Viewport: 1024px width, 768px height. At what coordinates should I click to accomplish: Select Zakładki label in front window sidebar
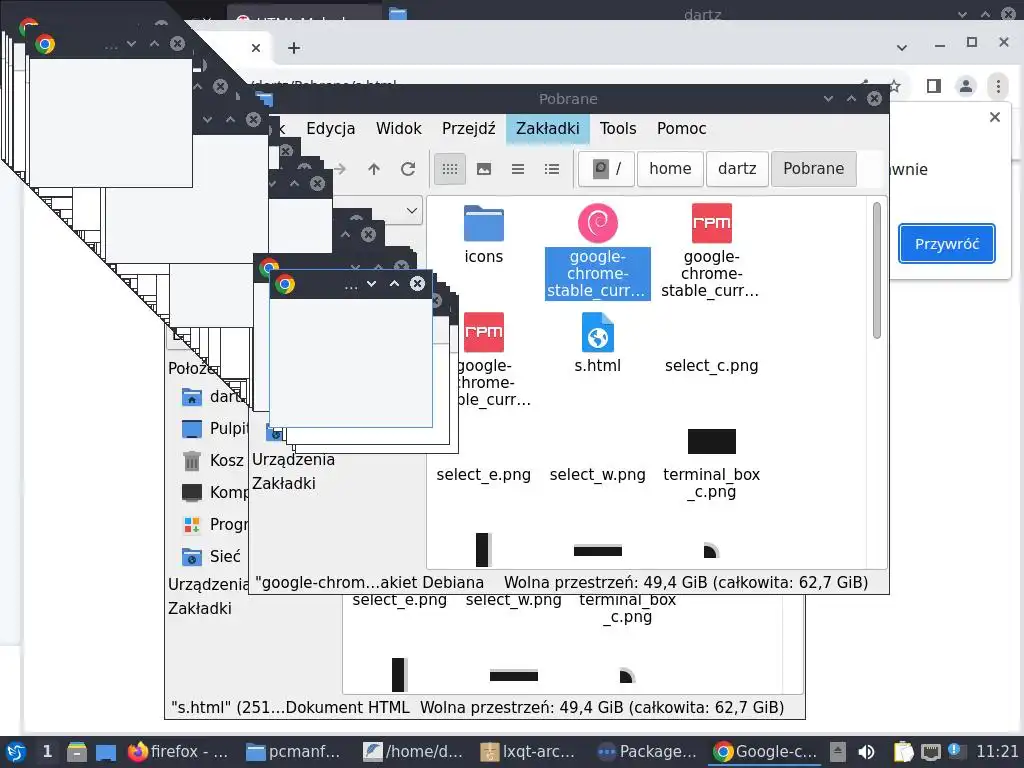pos(284,484)
